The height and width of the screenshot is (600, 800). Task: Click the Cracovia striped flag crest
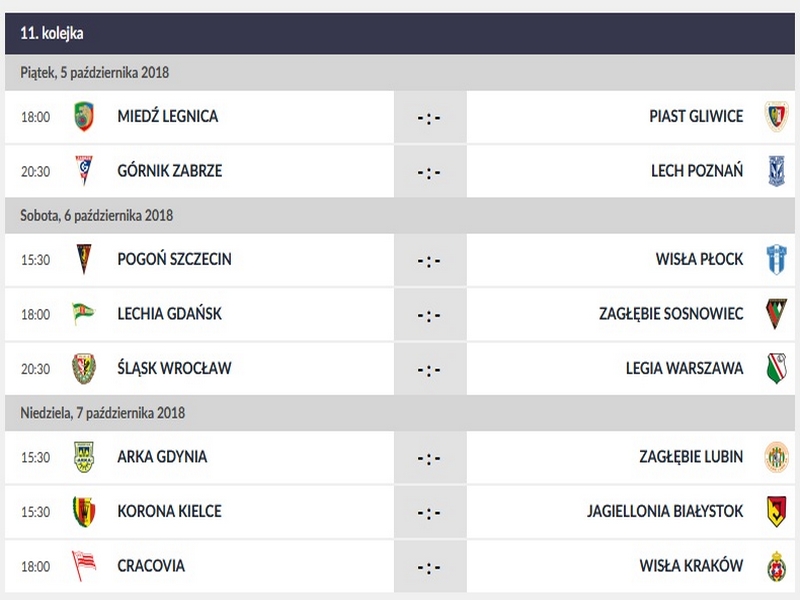click(x=83, y=566)
